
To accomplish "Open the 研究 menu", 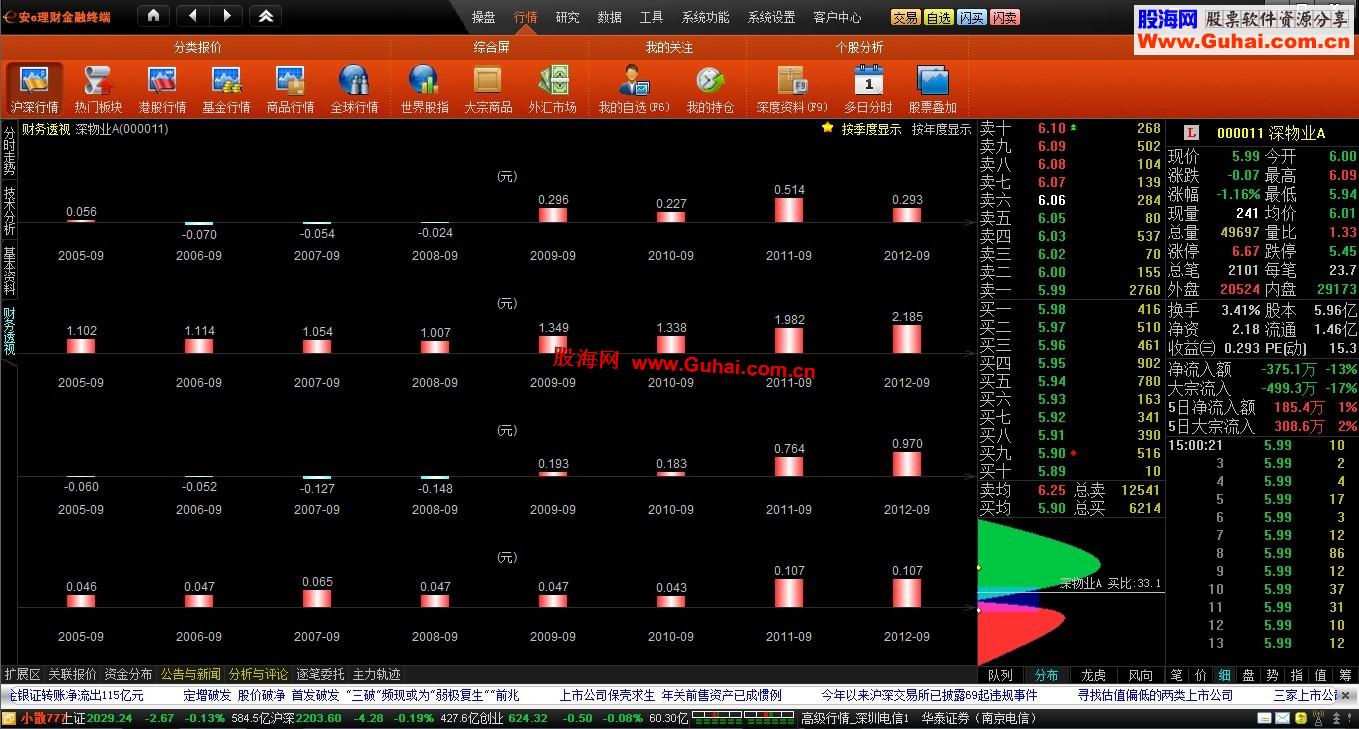I will coord(567,17).
